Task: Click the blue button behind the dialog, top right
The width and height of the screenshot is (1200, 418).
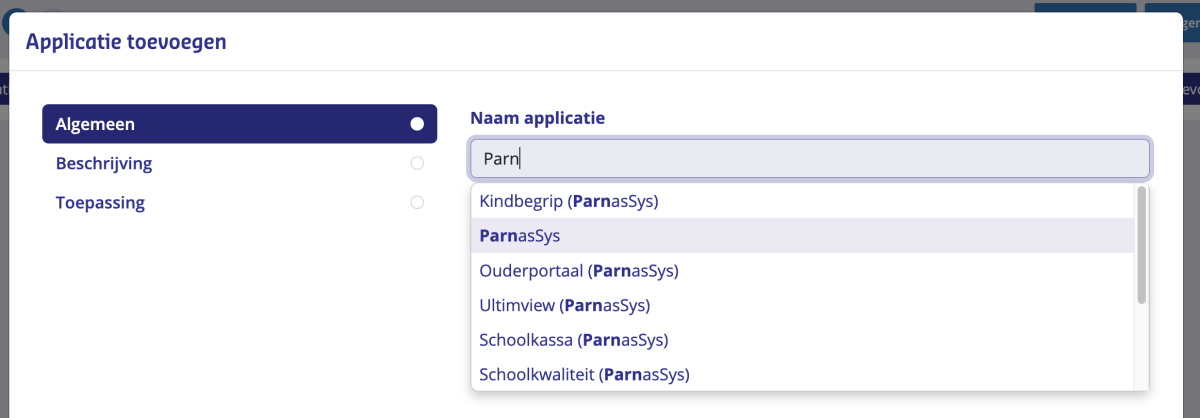Action: [1086, 7]
